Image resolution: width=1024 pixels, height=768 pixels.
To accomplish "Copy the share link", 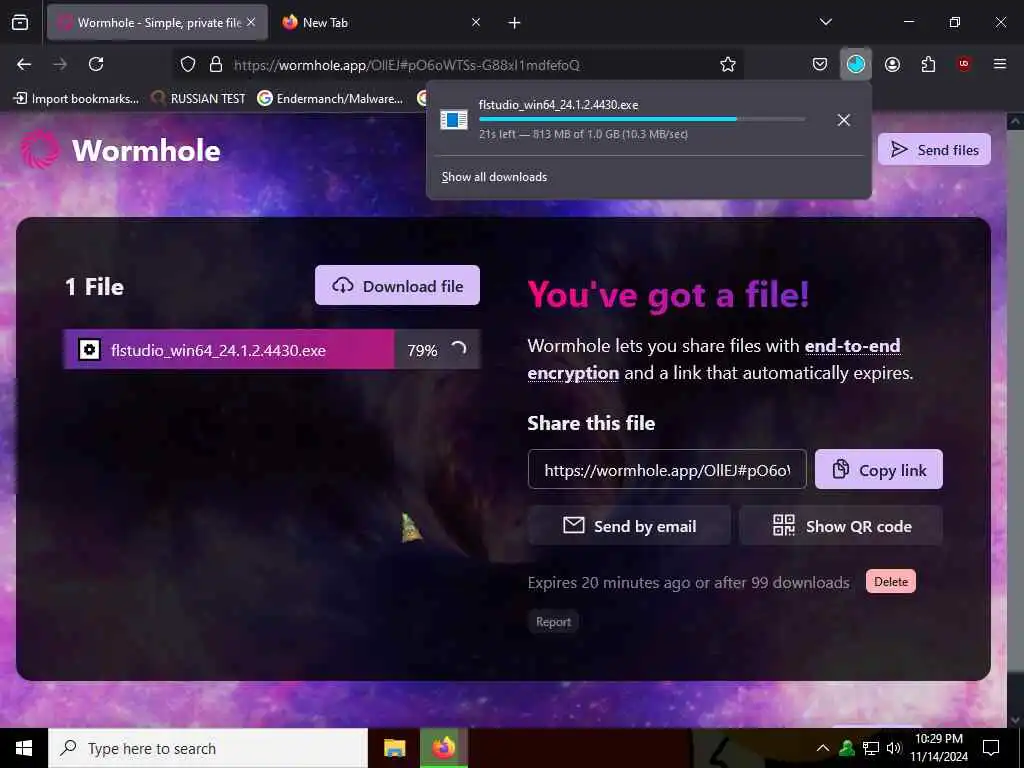I will (x=879, y=470).
